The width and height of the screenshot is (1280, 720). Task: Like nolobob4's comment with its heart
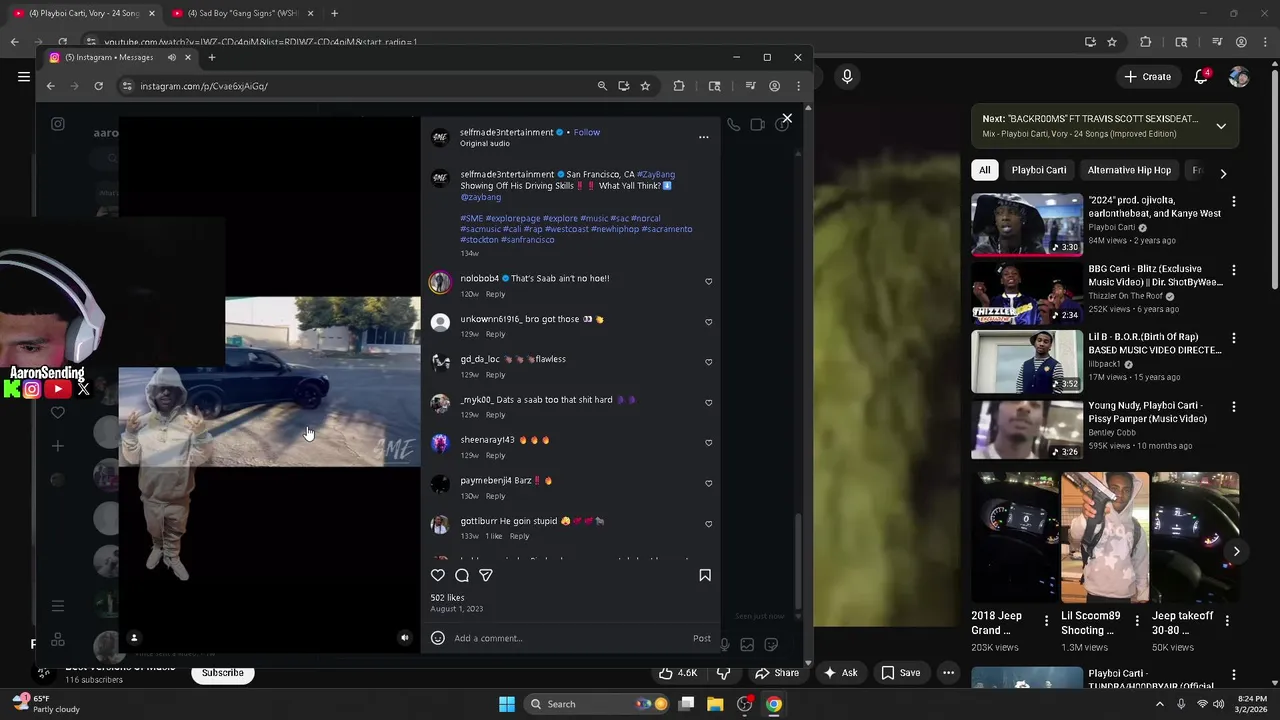709,282
